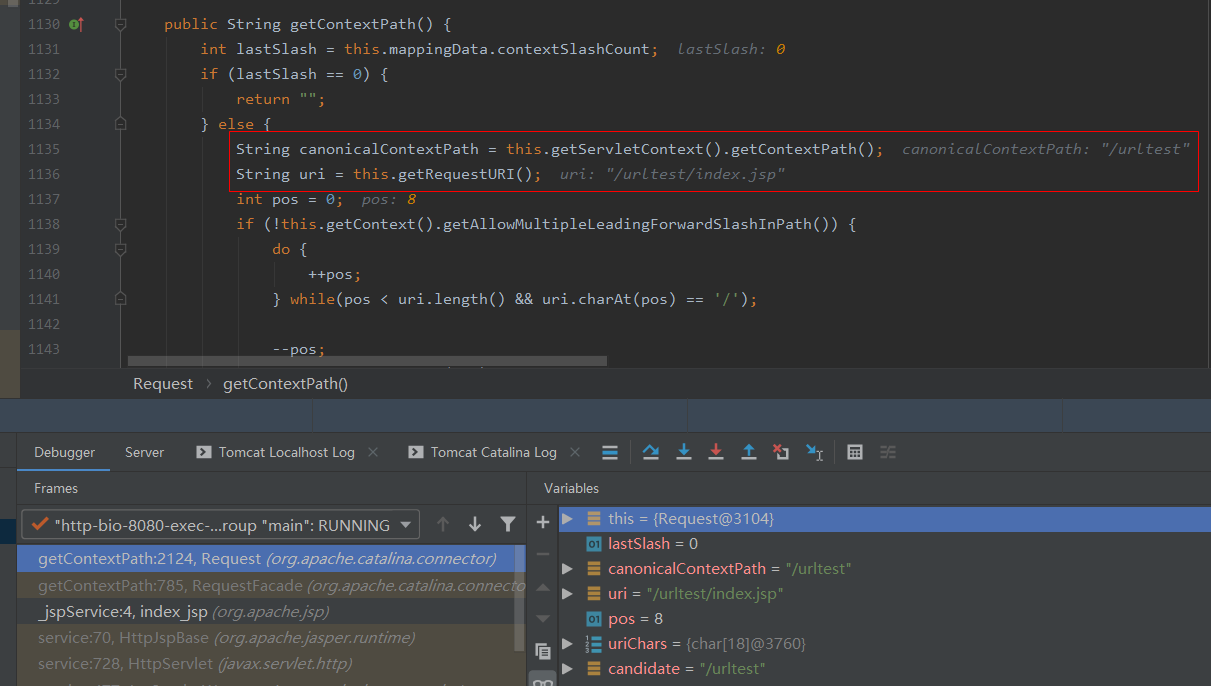
Task: Click the Step Into arrow icon
Action: tap(684, 453)
